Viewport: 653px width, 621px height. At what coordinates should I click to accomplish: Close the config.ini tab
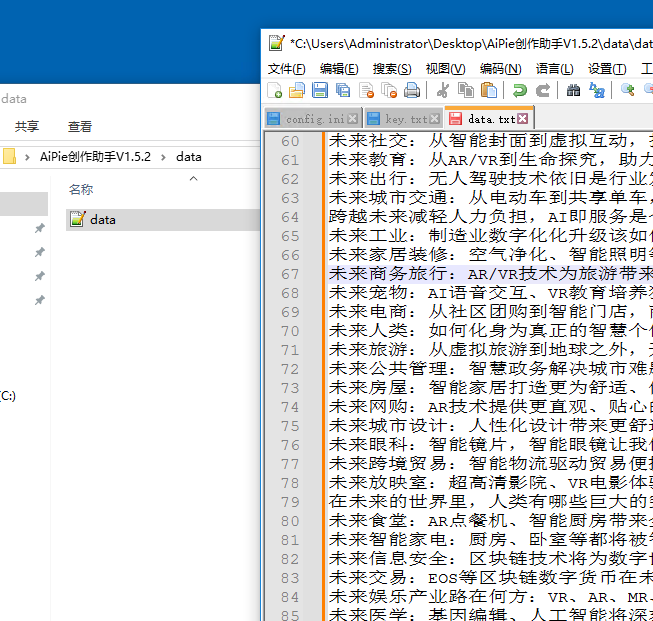point(352,119)
